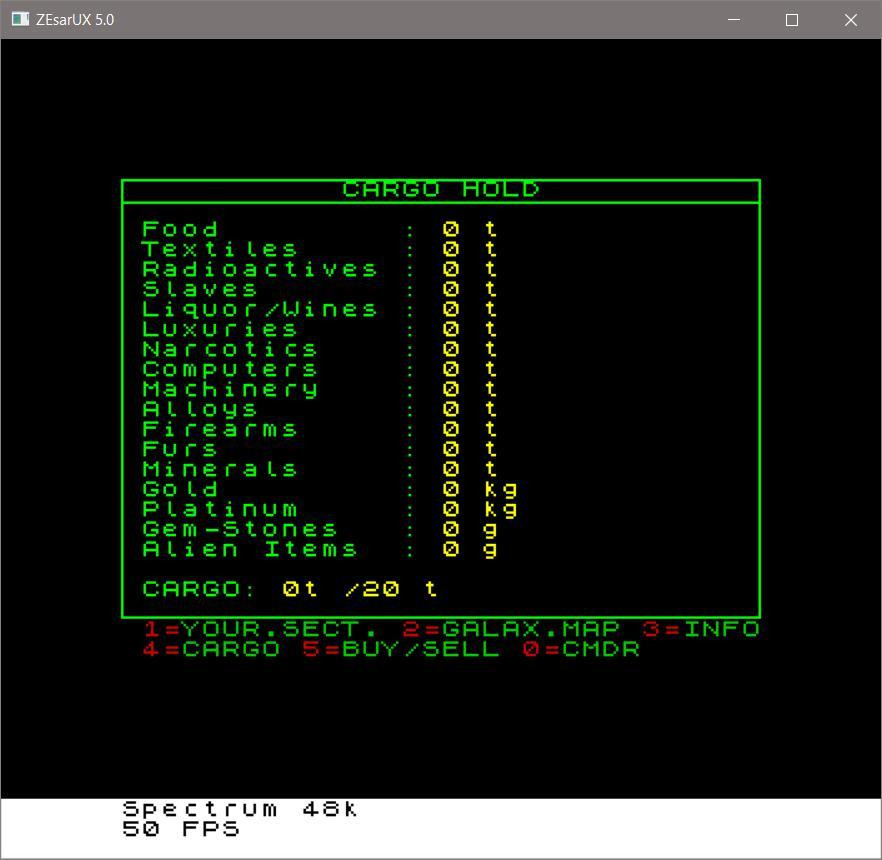Select the Alloys cargo row
The height and width of the screenshot is (860, 882).
[320, 409]
